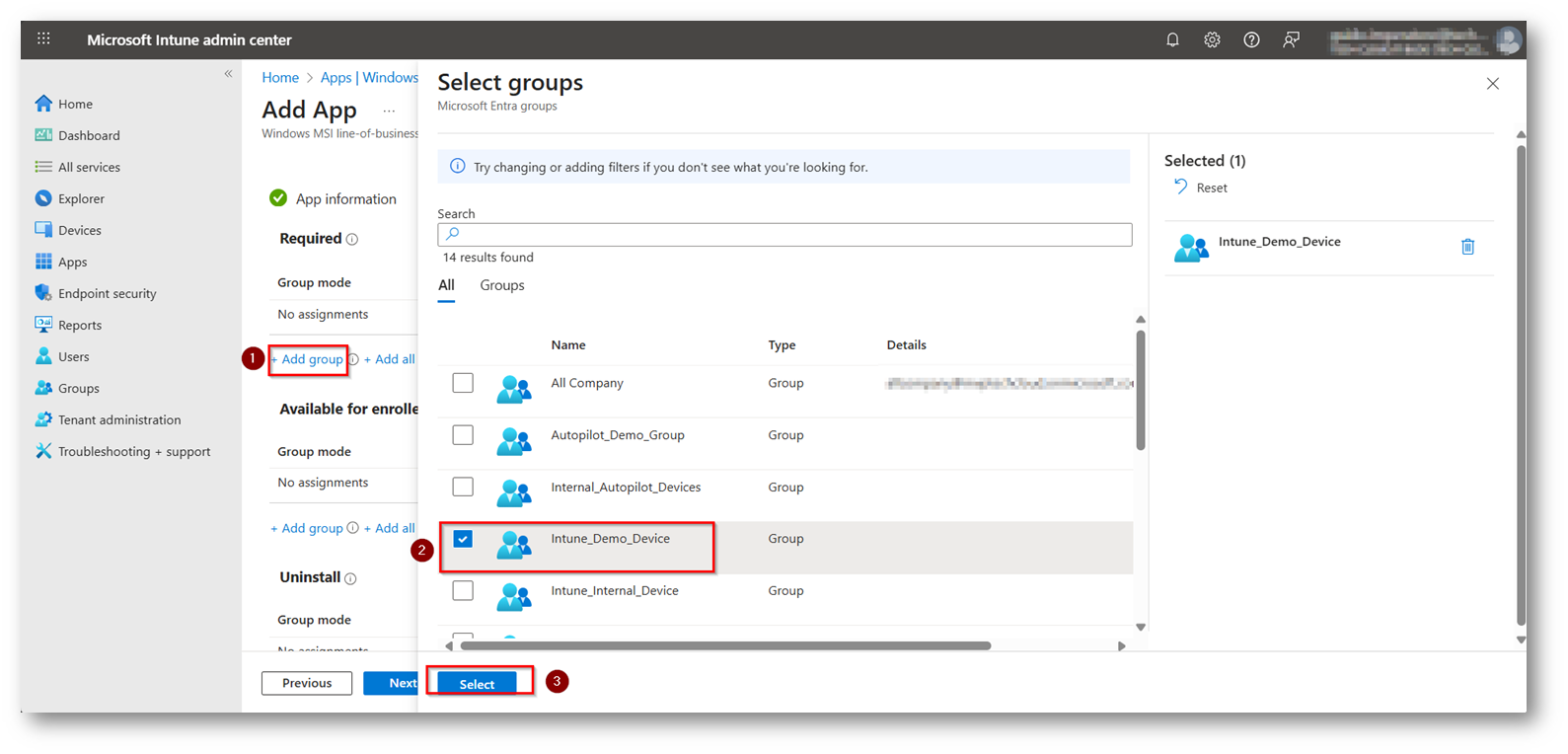Check the Autopilot_Demo_Group checkbox
The image size is (1568, 754).
463,435
